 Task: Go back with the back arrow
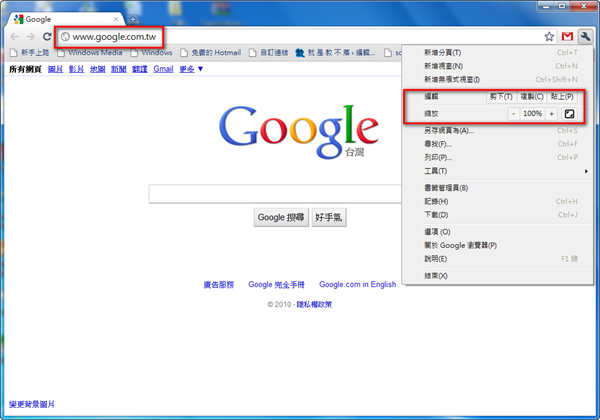14,37
